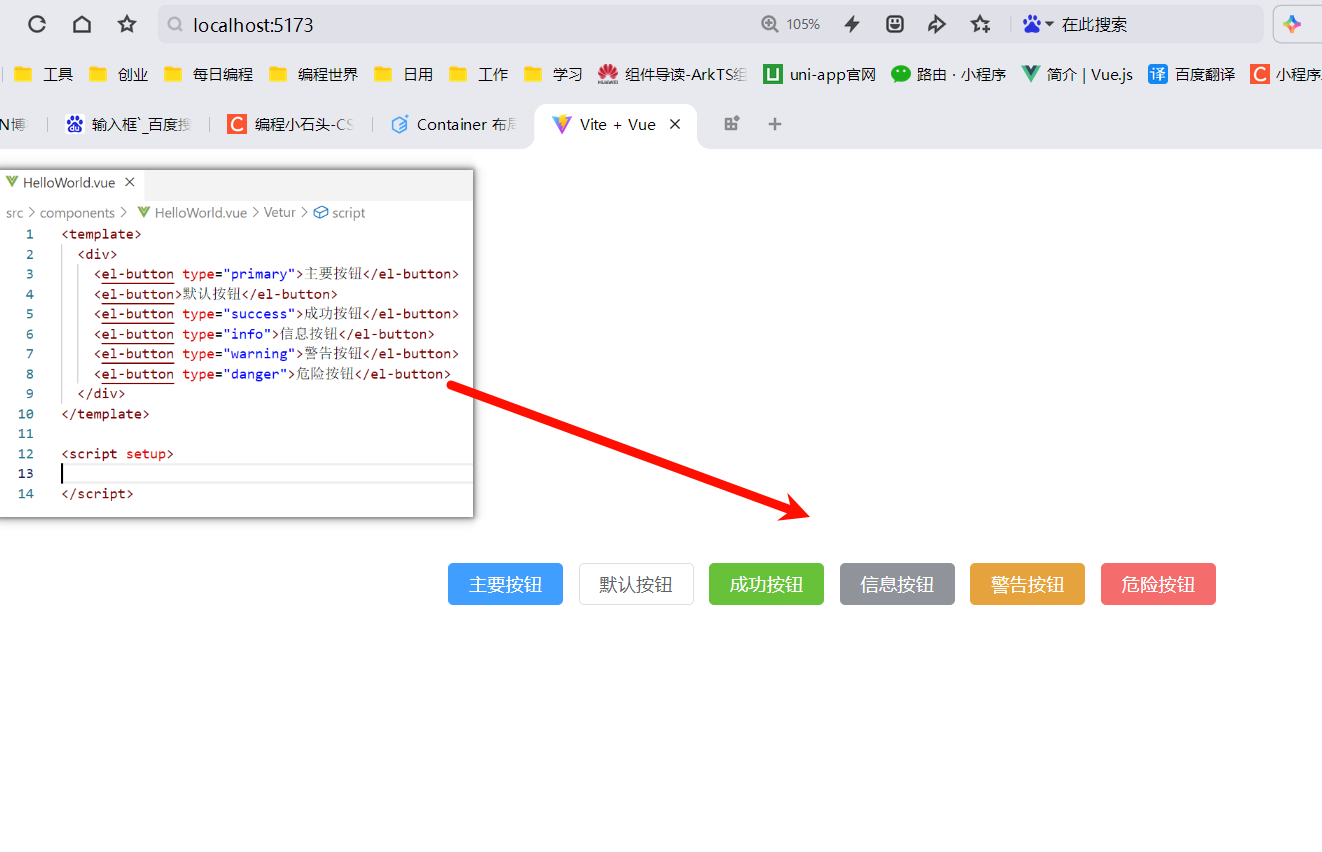Open 百度翻译 bookmark
This screenshot has width=1322, height=852.
[x=1192, y=74]
